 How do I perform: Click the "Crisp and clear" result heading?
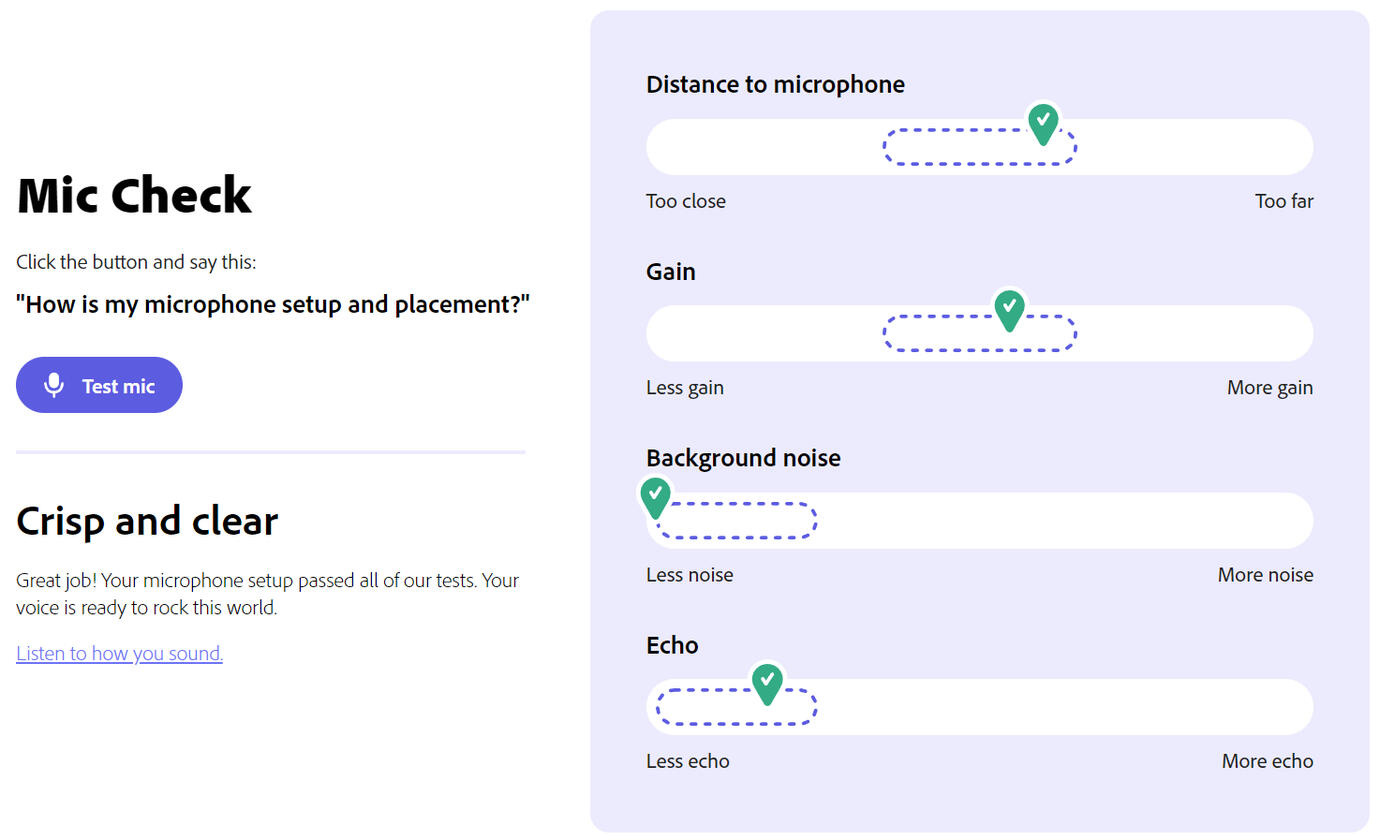(147, 521)
